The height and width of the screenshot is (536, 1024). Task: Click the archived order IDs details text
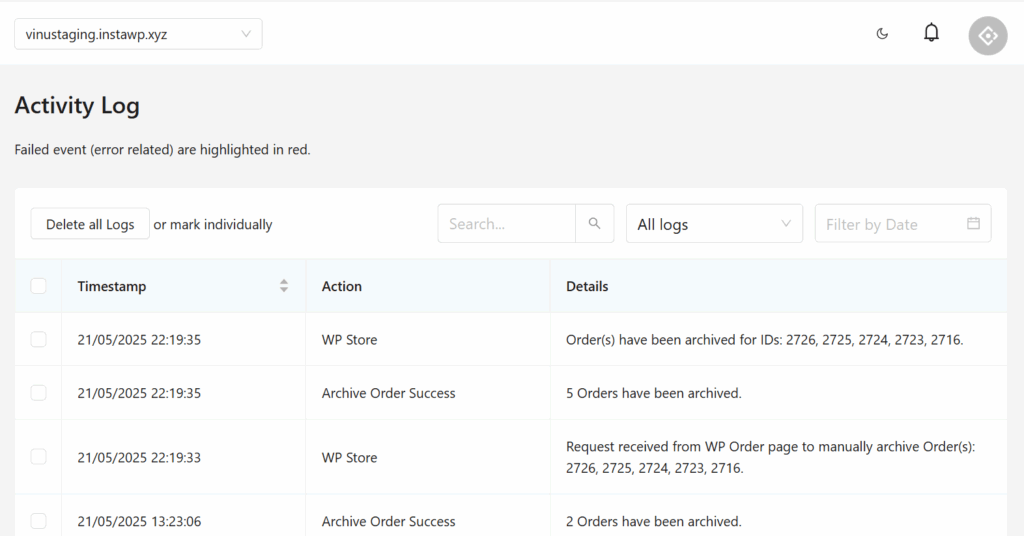click(x=764, y=339)
